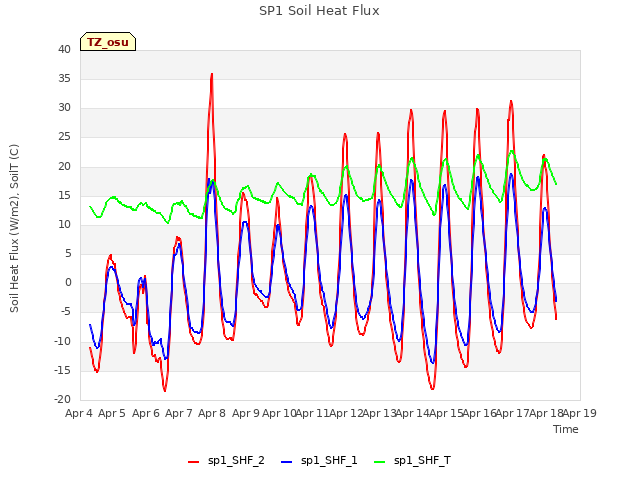Click the -20 y-axis tick label
640x480 pixels.
pyautogui.click(x=62, y=399)
